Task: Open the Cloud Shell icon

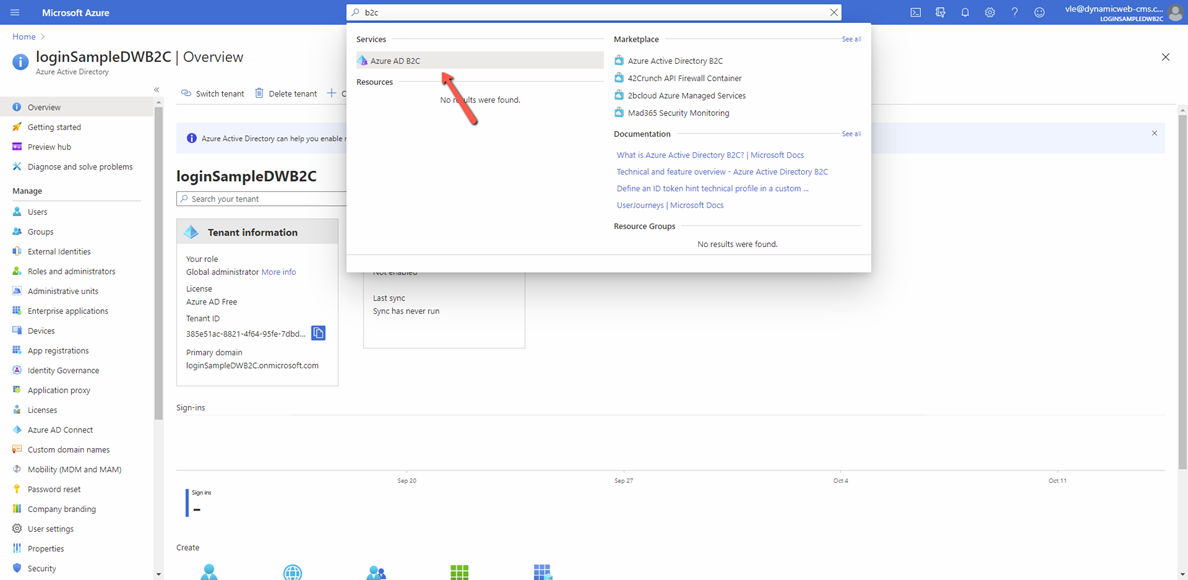Action: [x=915, y=13]
